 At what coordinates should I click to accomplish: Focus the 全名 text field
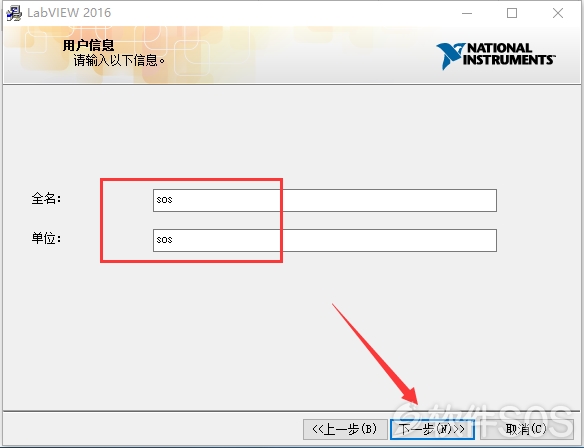tap(325, 200)
